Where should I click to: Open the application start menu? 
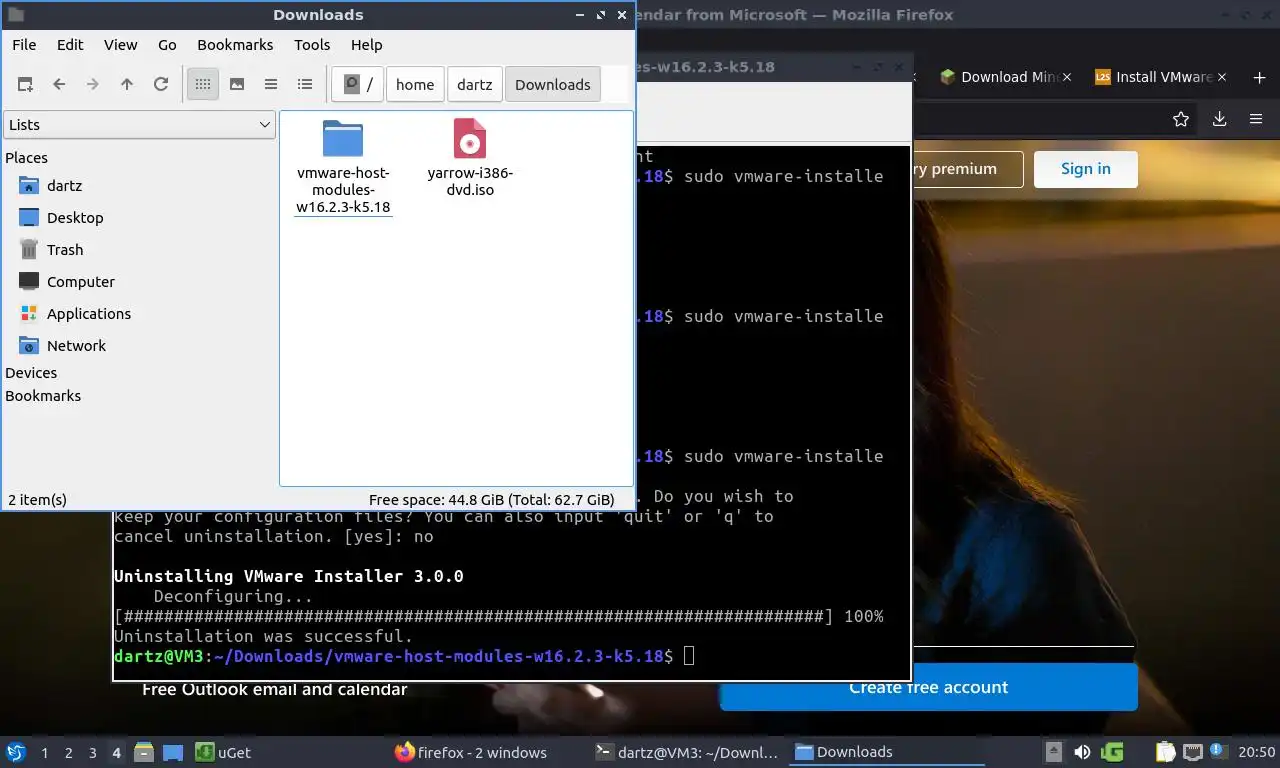click(15, 752)
